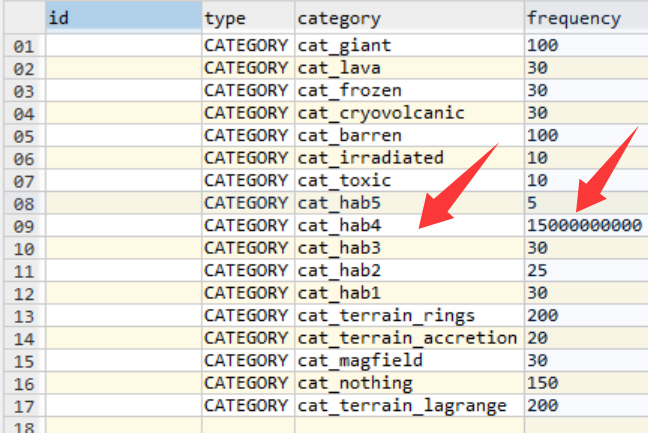This screenshot has height=433, width=648.
Task: Select frequency 10 in cat_irradiated row
Action: click(x=586, y=158)
